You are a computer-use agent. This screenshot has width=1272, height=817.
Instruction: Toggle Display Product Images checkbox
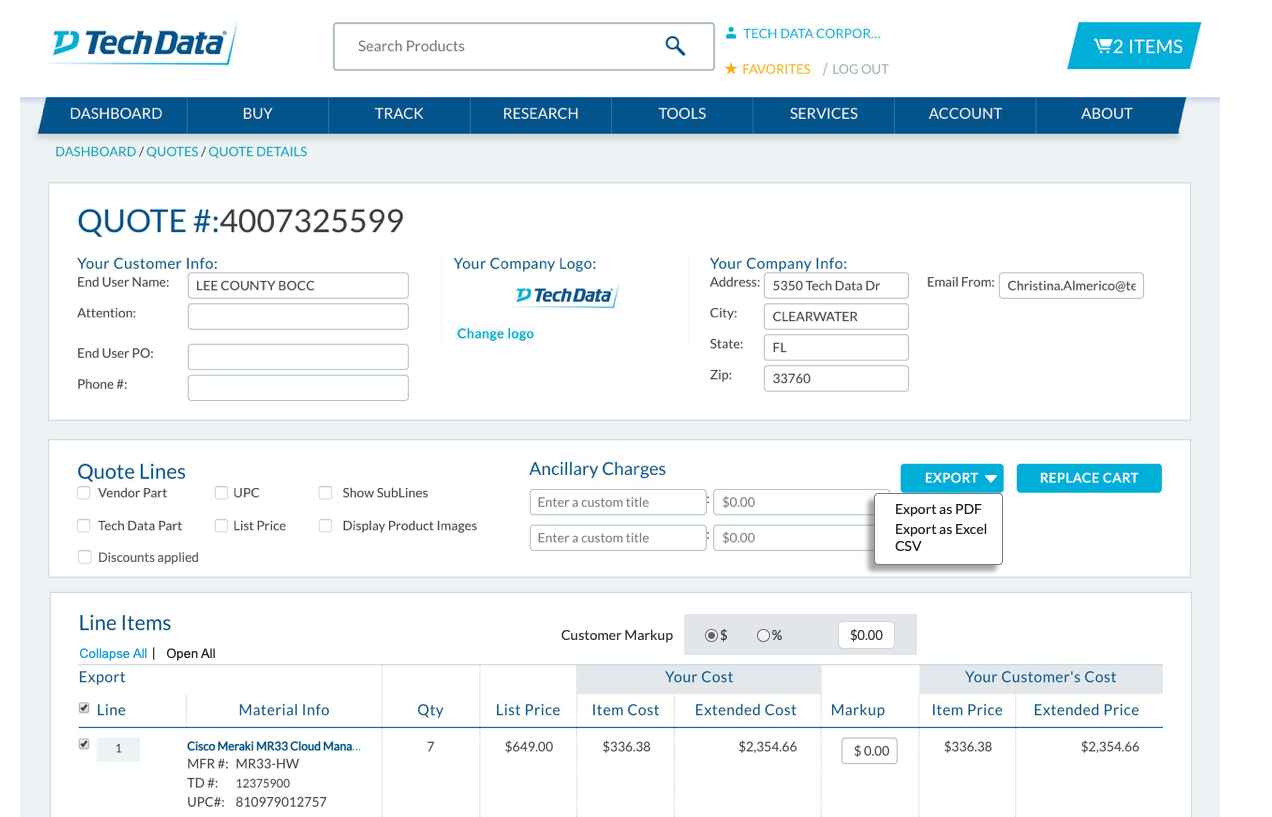pyautogui.click(x=325, y=526)
